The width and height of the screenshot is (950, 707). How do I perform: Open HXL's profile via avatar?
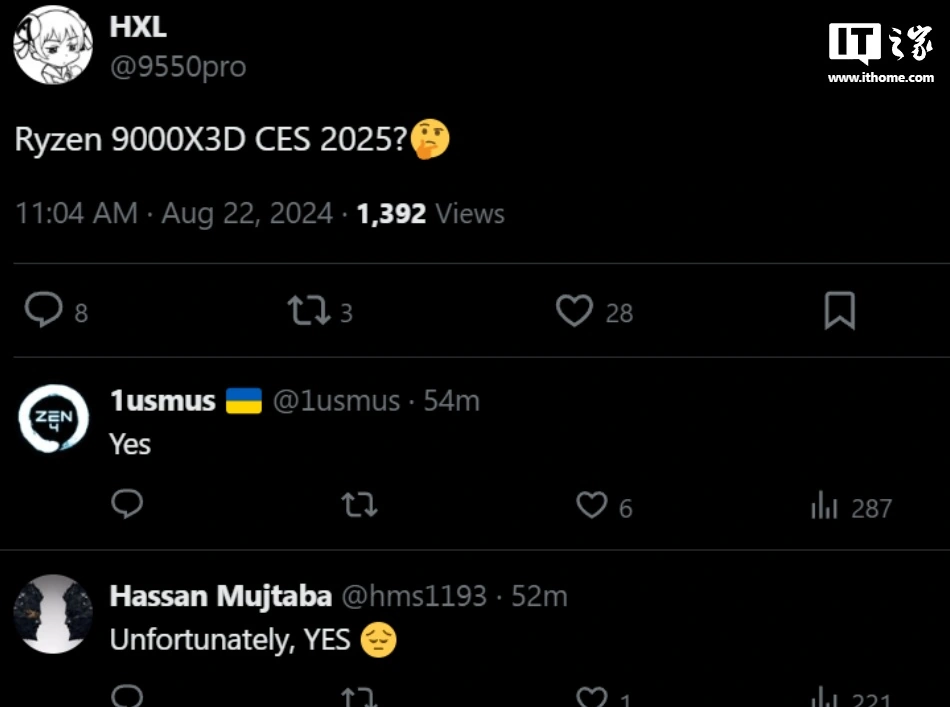tap(52, 44)
